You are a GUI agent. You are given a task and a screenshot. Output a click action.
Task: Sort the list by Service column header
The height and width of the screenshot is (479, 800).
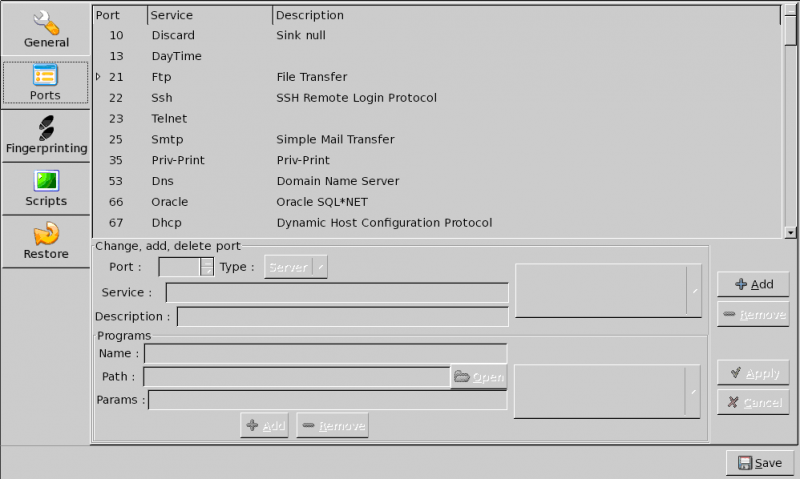pos(209,15)
